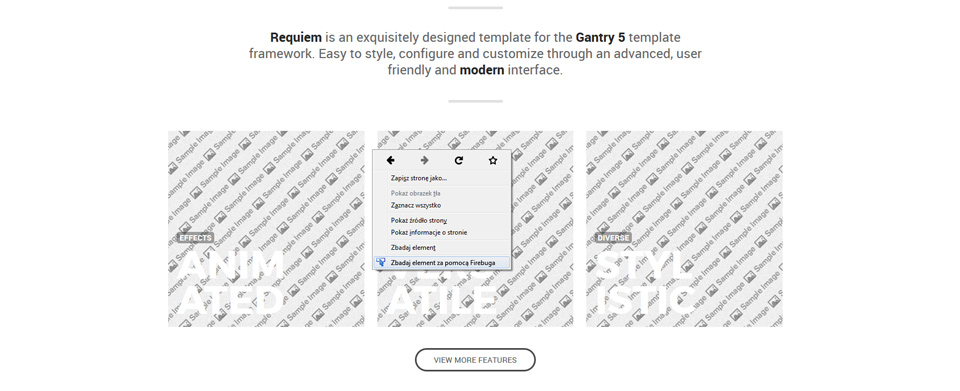Click the bold 'Gantry 5' text

click(600, 37)
